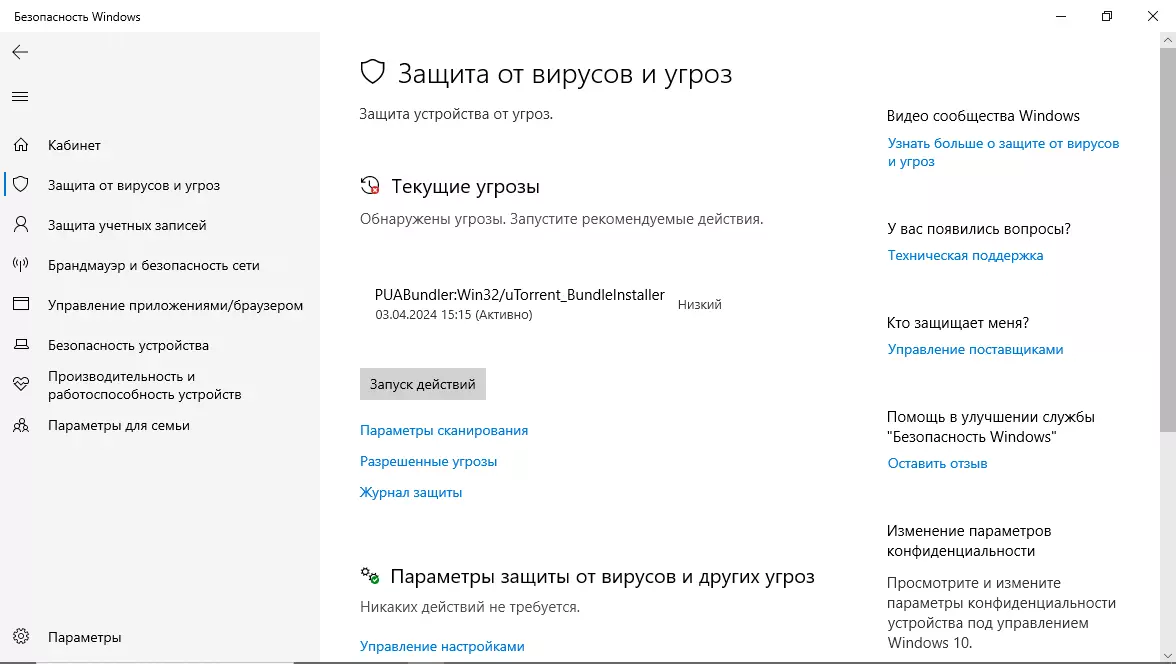
Task: Click the family options people icon
Action: 21,425
